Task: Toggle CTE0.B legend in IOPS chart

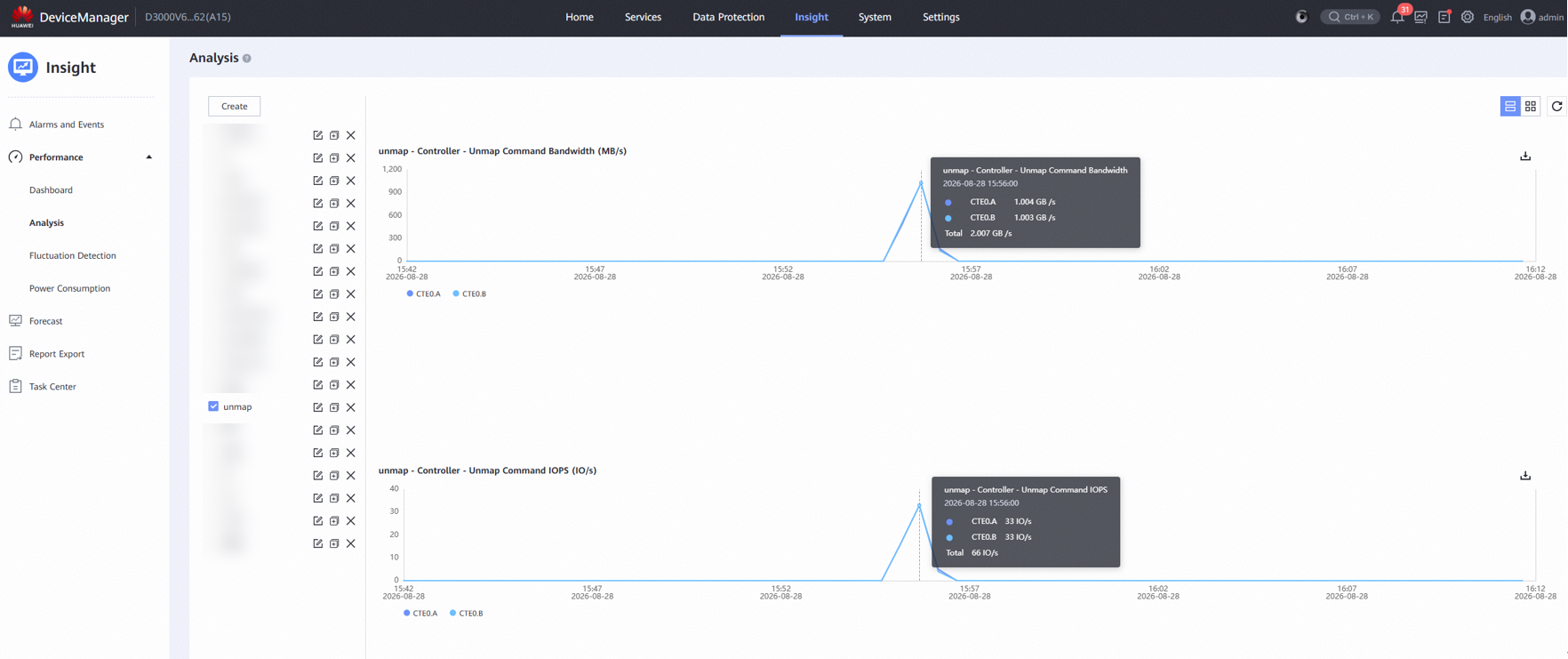Action: pyautogui.click(x=467, y=613)
